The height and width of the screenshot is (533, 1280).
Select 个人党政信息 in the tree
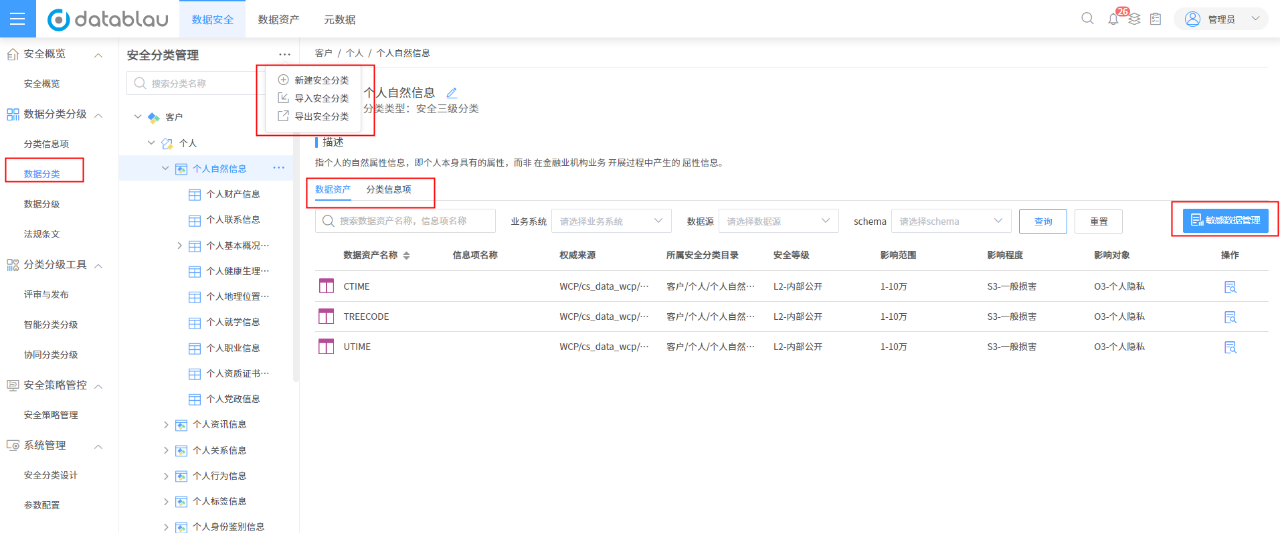click(x=233, y=399)
